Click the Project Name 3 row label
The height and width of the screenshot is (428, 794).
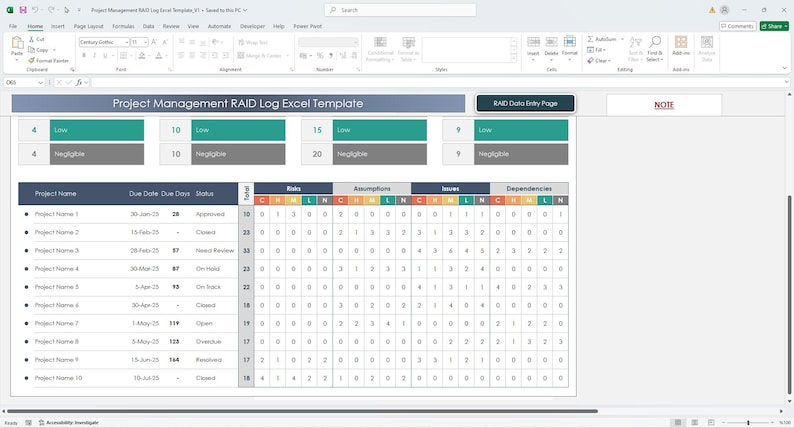pyautogui.click(x=57, y=250)
